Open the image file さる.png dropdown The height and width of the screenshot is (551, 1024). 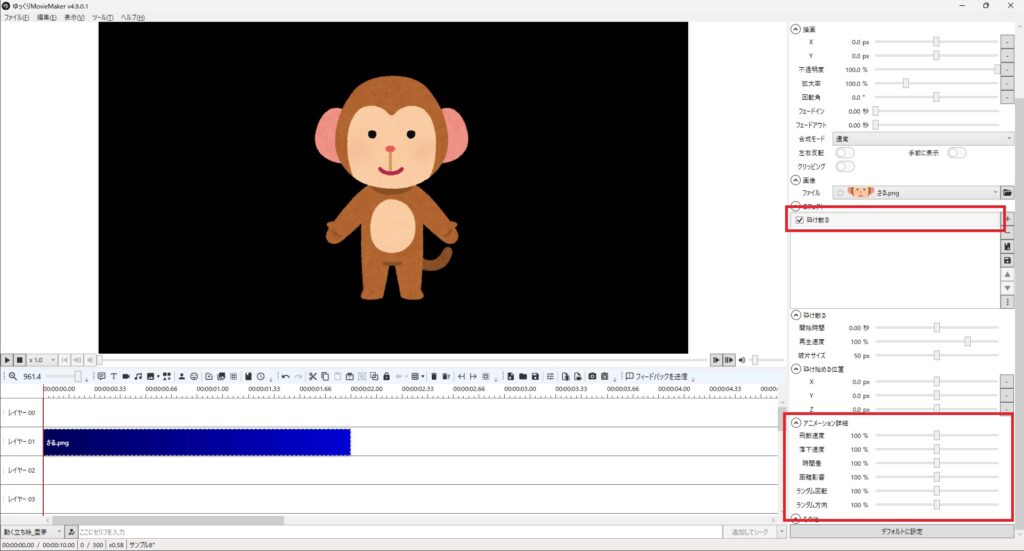(916, 193)
